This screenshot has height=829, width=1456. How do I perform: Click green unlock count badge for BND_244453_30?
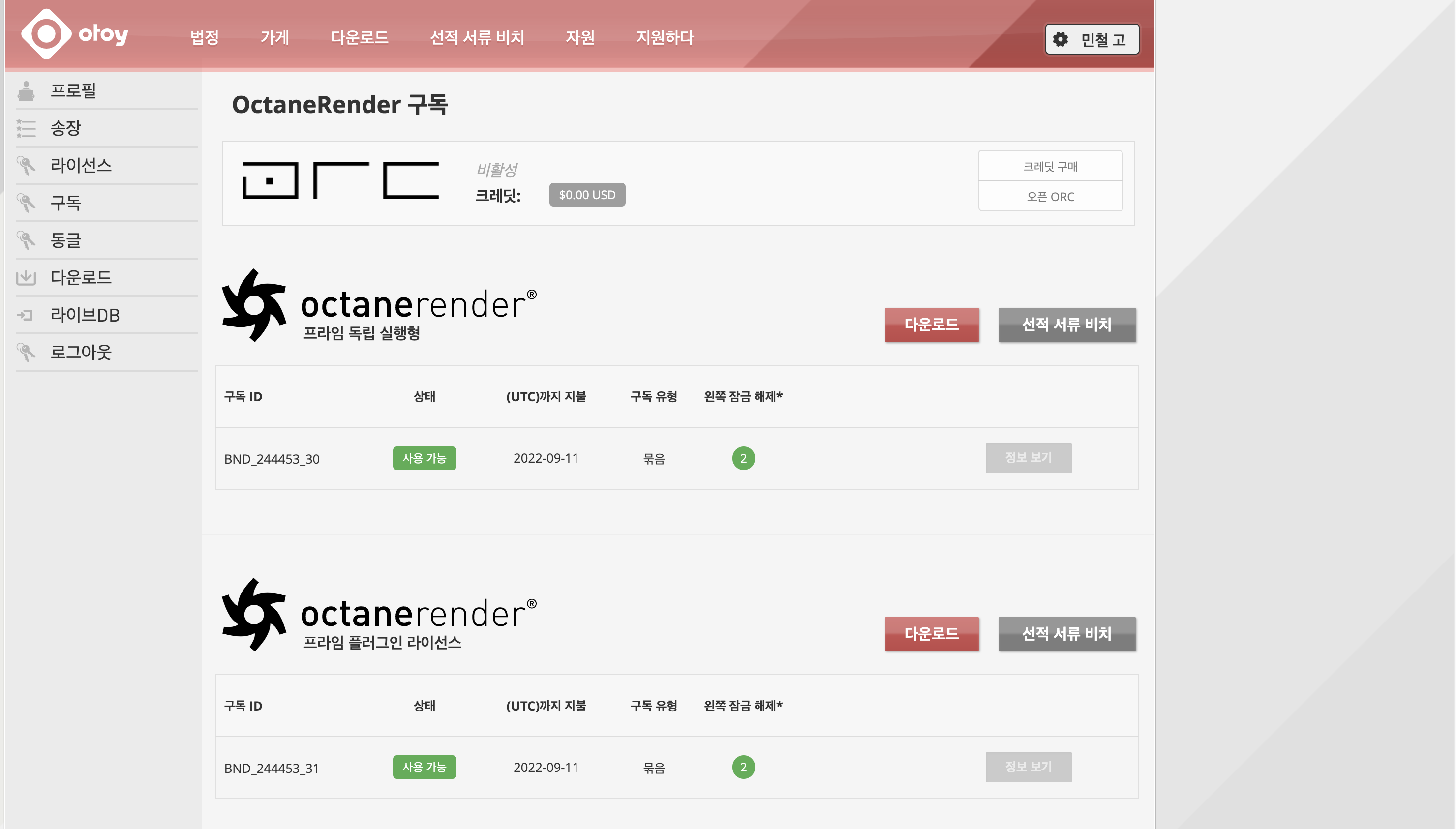pos(743,458)
